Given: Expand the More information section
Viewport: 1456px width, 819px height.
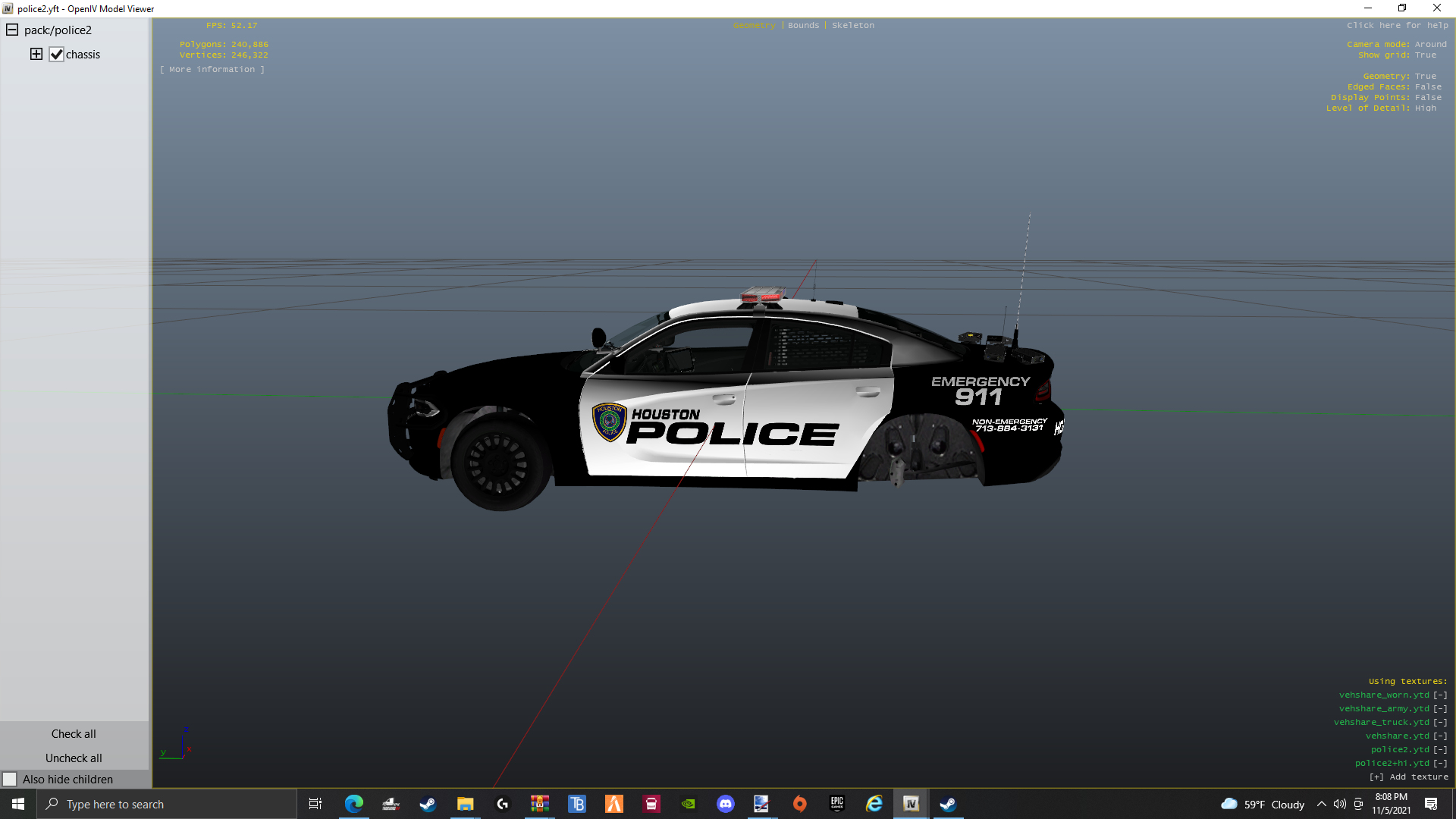Looking at the screenshot, I should (x=212, y=69).
